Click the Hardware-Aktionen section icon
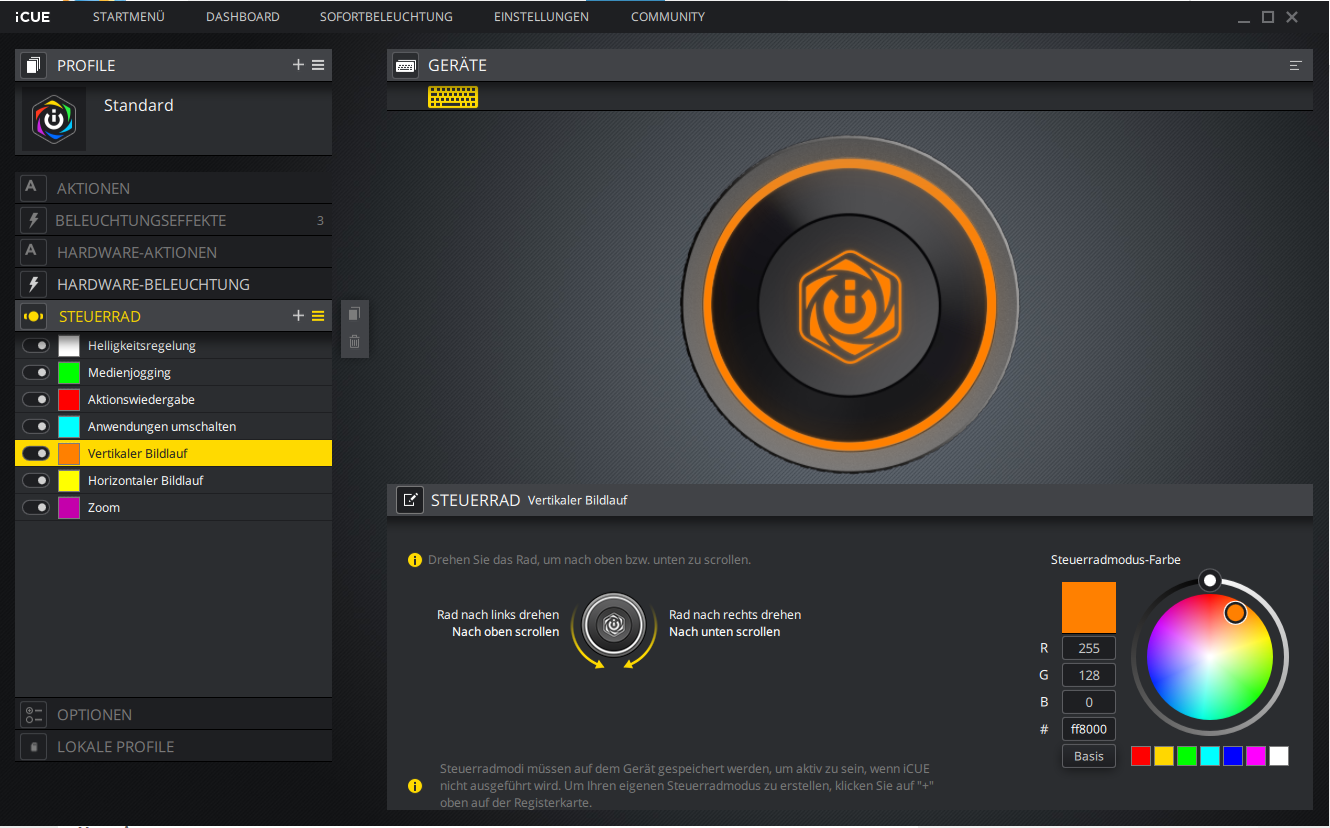Viewport: 1330px width, 828px height. (x=32, y=252)
